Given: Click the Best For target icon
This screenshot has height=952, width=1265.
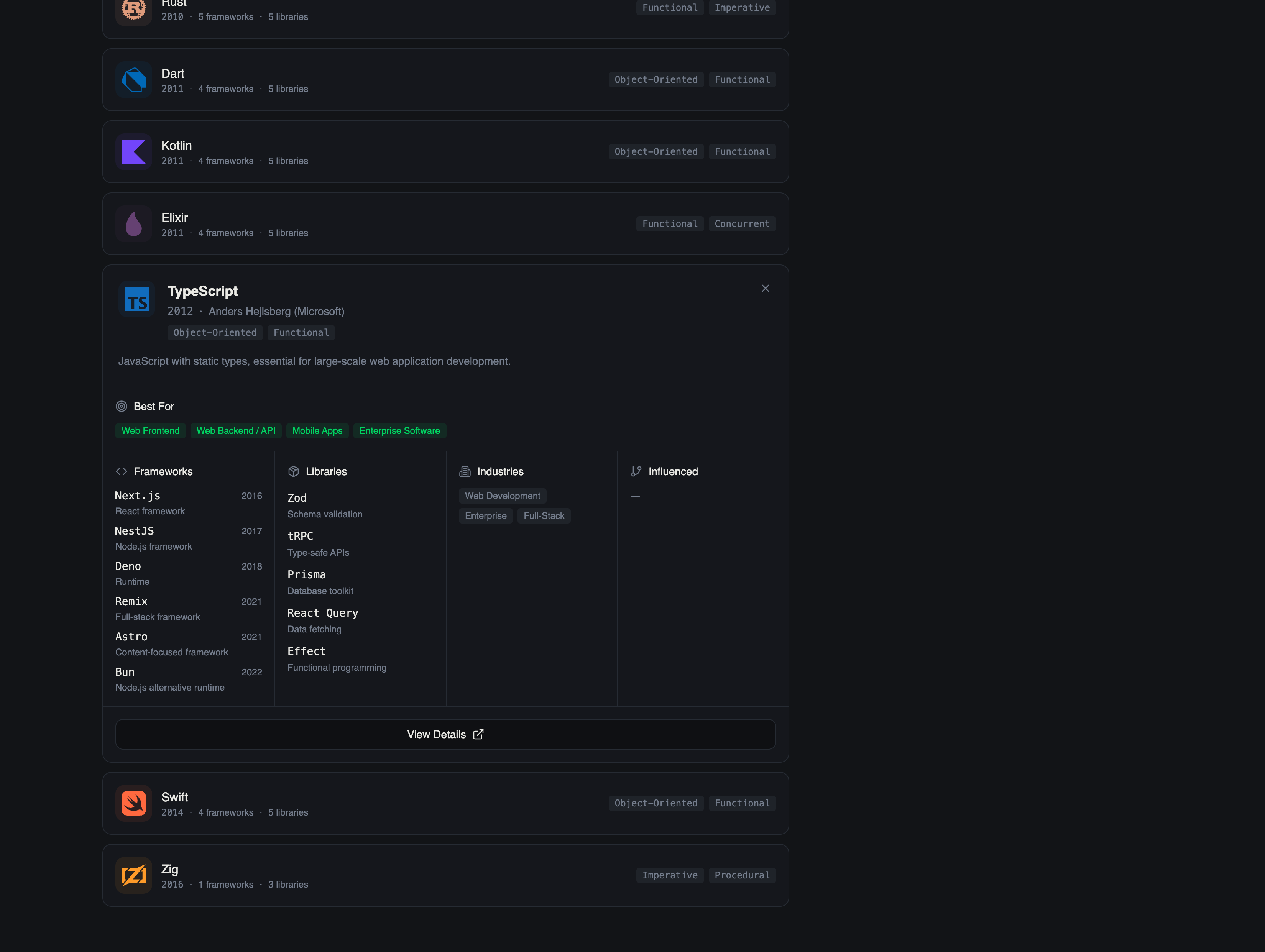Looking at the screenshot, I should point(121,407).
